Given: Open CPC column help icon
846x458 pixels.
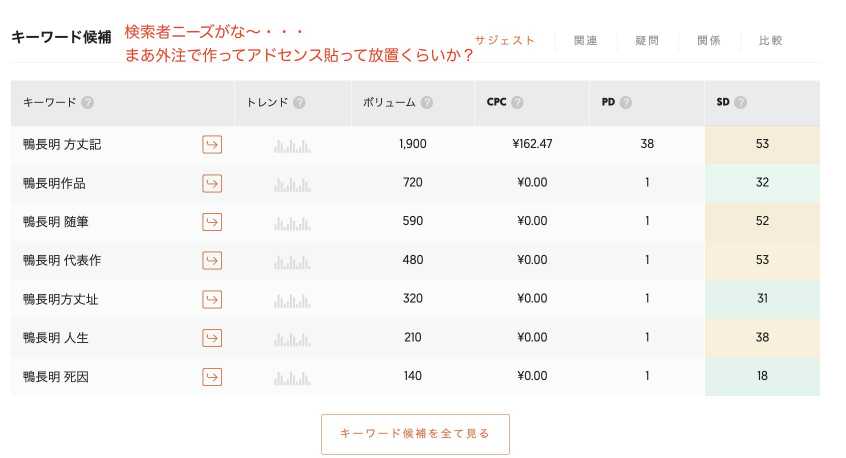Looking at the screenshot, I should [x=517, y=102].
